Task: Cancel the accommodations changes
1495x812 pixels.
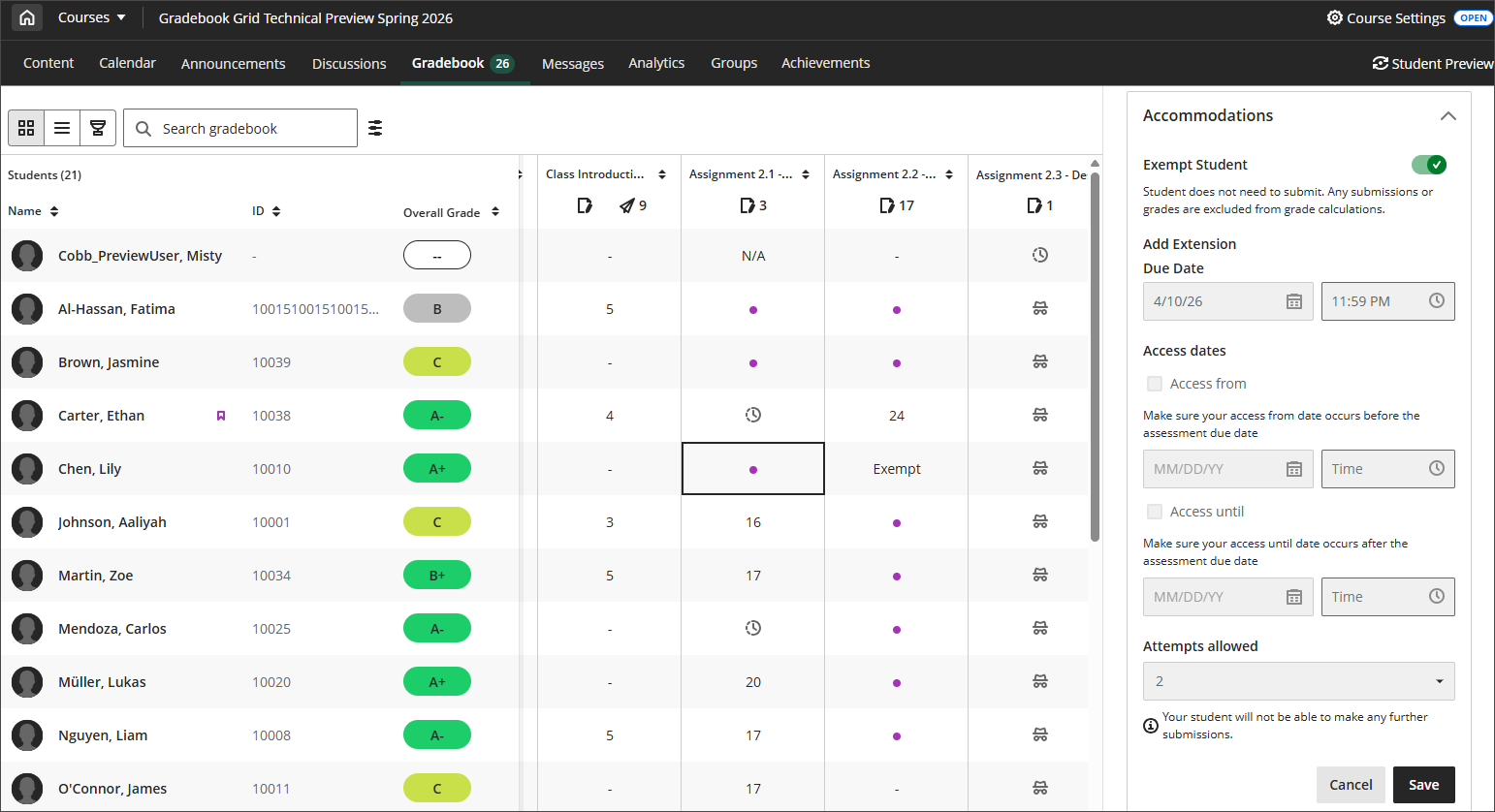Action: [x=1351, y=785]
